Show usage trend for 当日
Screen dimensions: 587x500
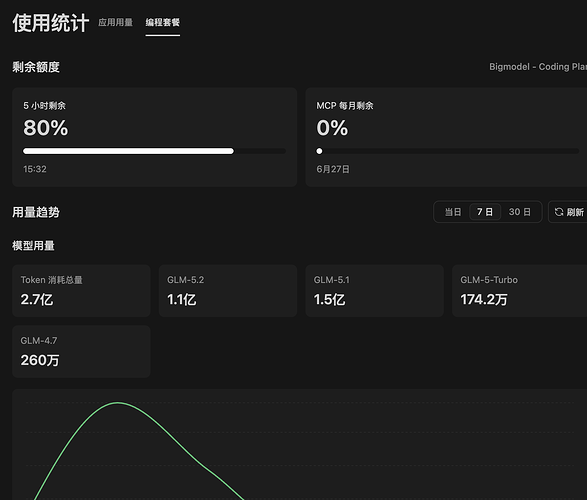pos(453,212)
